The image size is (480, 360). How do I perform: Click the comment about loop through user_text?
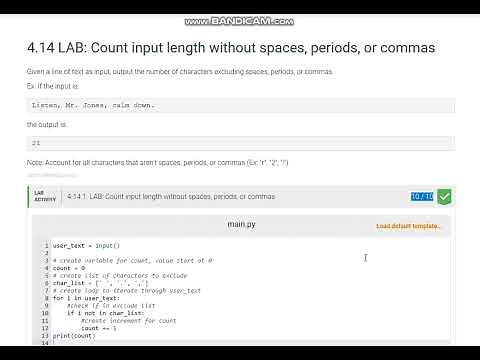pos(127,291)
